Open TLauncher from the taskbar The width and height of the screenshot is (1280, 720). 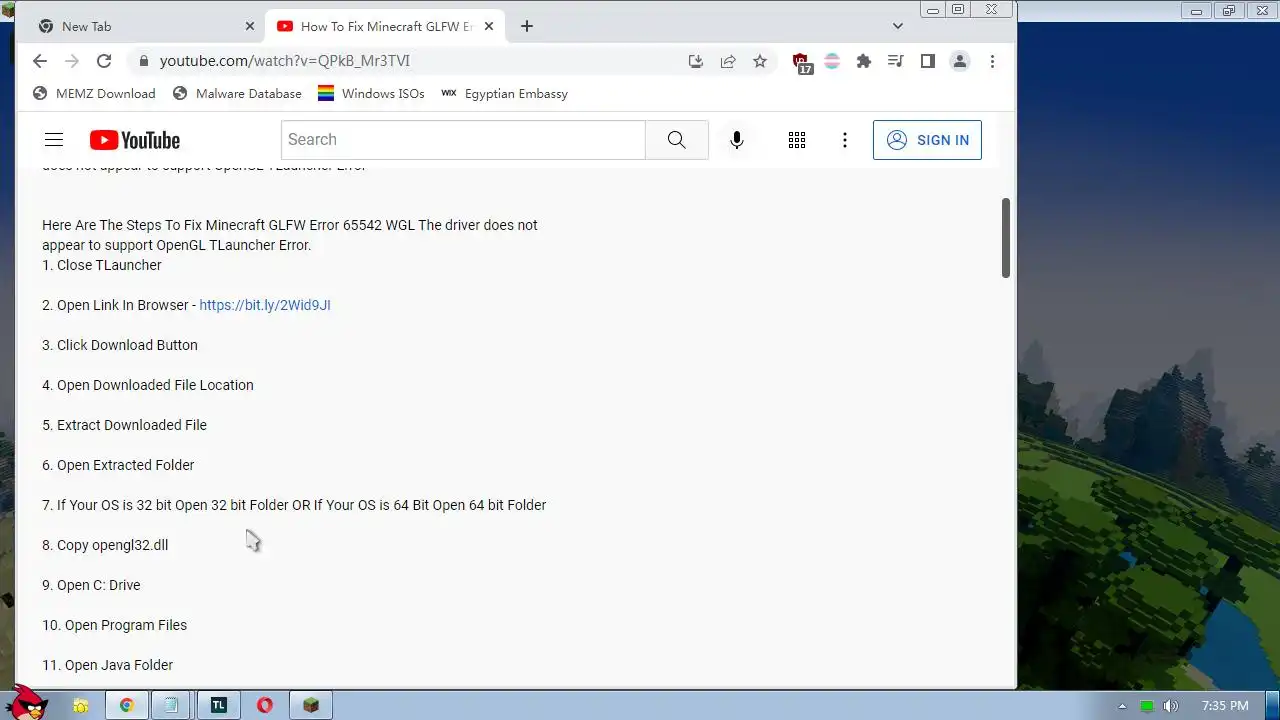[219, 705]
